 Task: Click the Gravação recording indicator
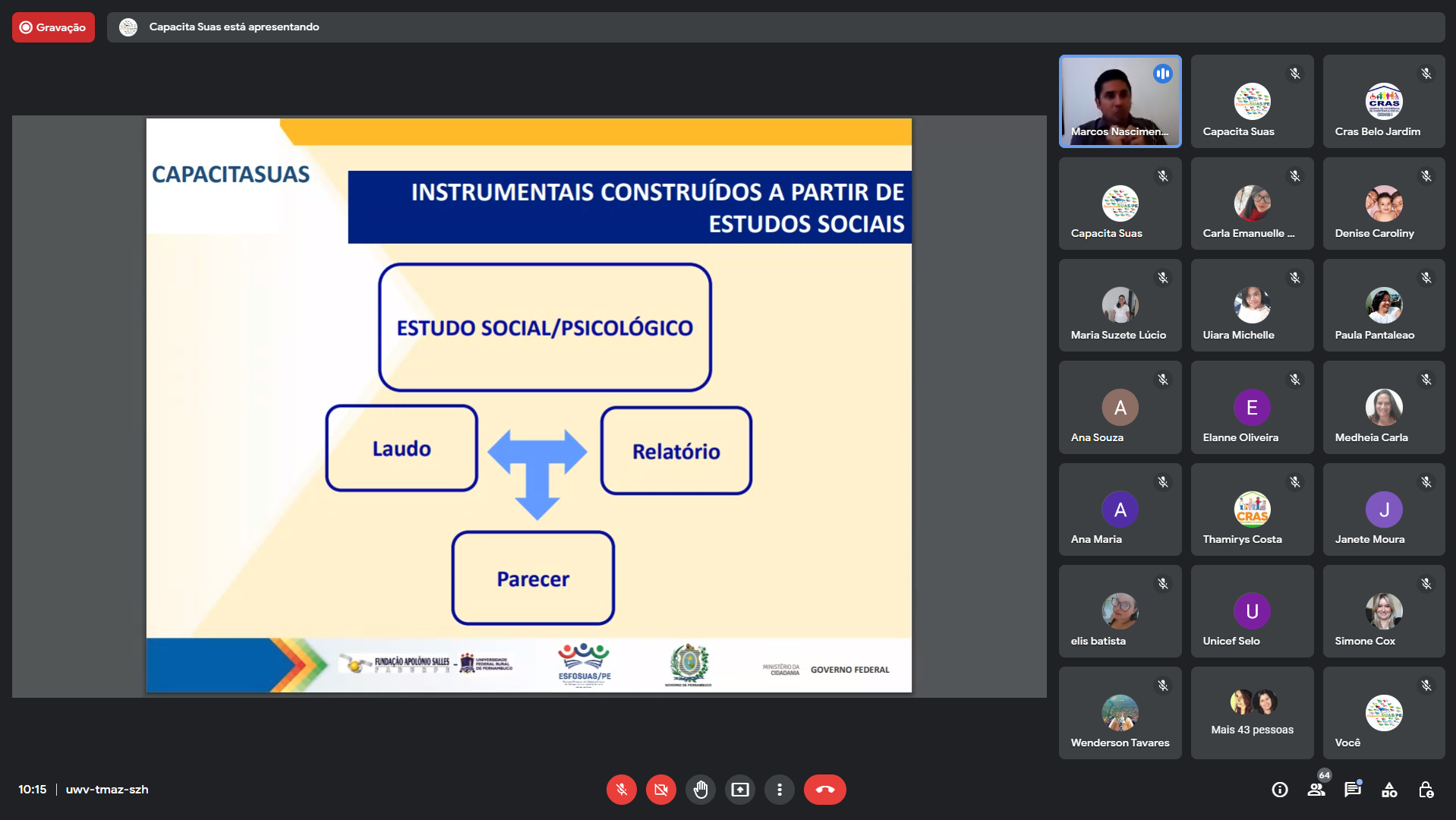click(53, 27)
